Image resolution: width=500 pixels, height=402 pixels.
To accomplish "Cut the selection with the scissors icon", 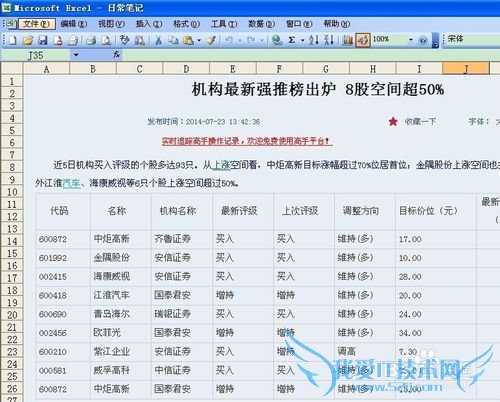I will tap(158, 40).
